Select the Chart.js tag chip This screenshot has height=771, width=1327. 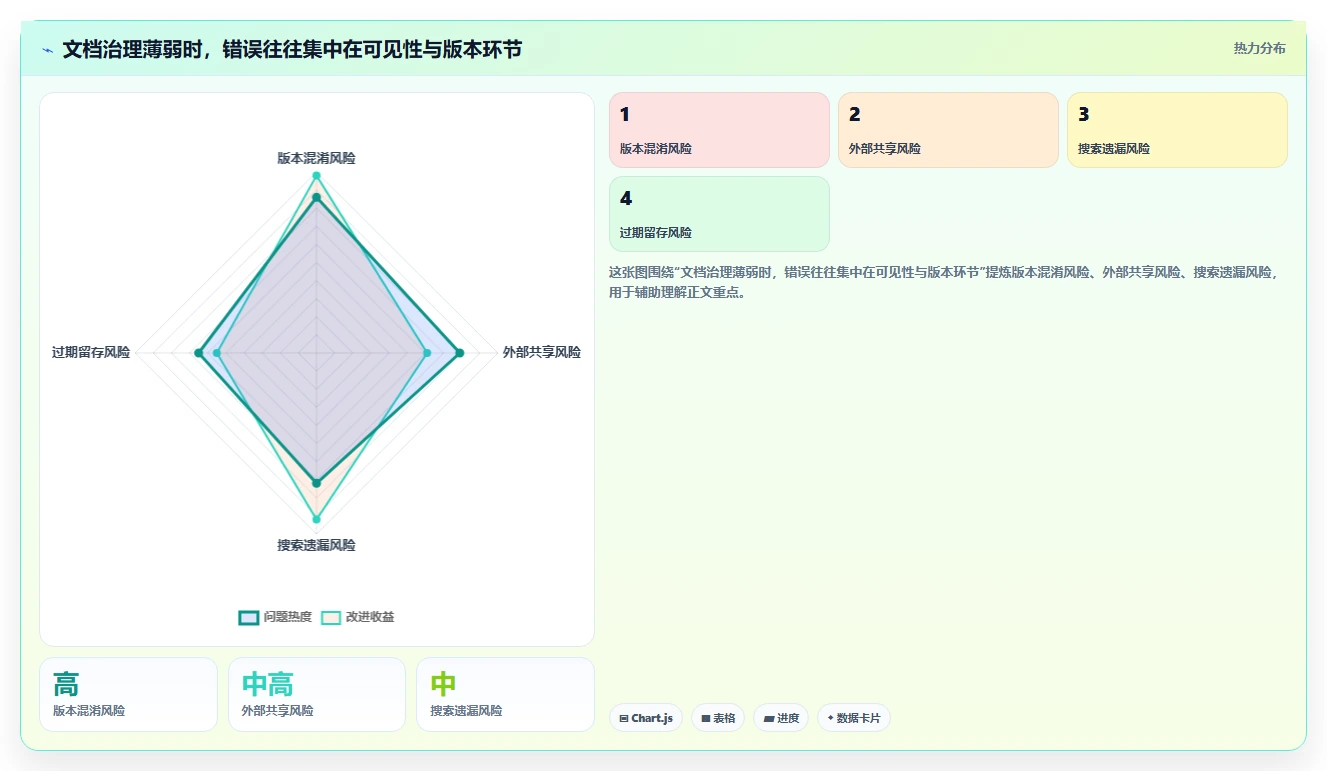646,718
